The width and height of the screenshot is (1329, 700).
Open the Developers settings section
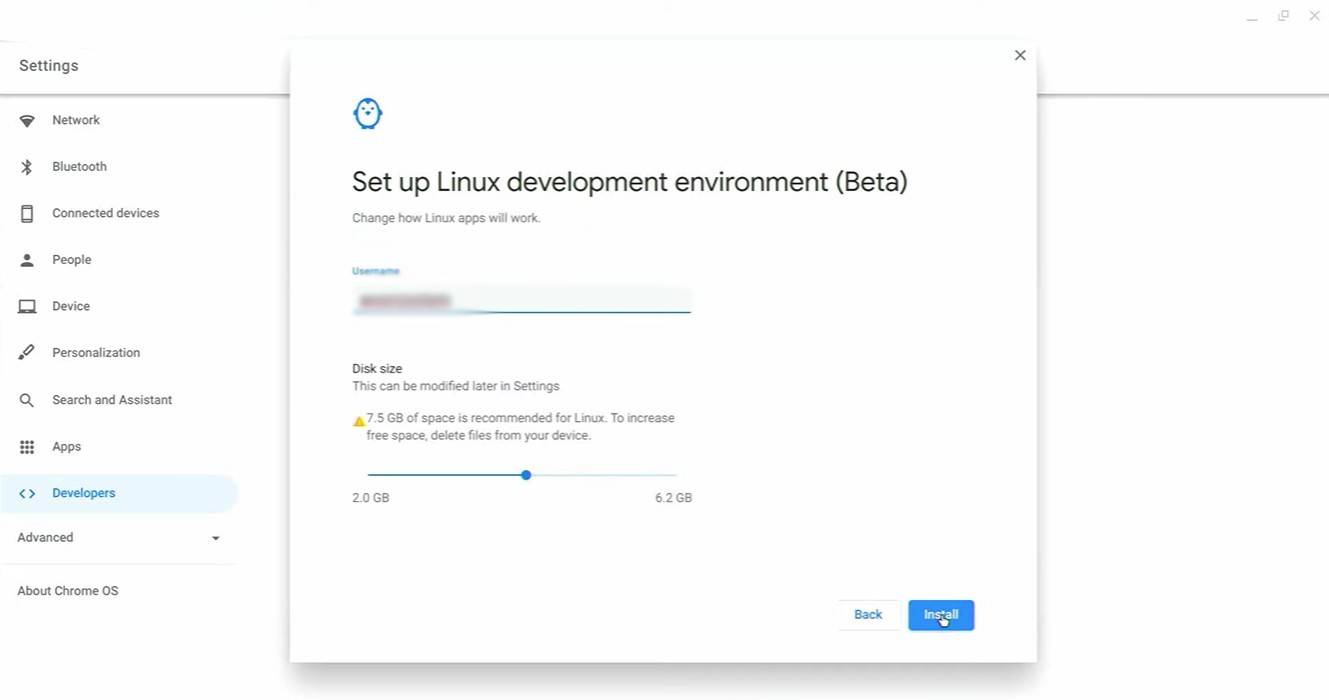[x=84, y=493]
